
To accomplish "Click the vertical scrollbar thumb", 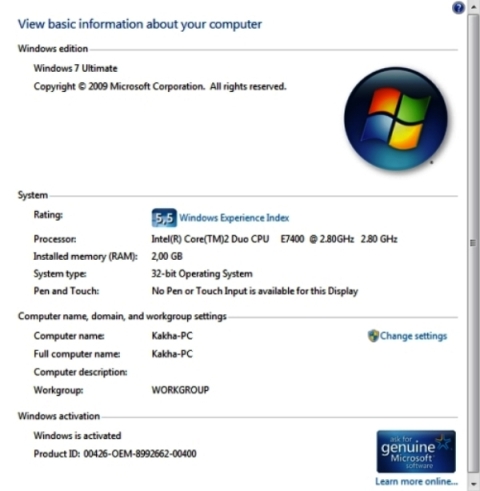I will click(x=473, y=243).
